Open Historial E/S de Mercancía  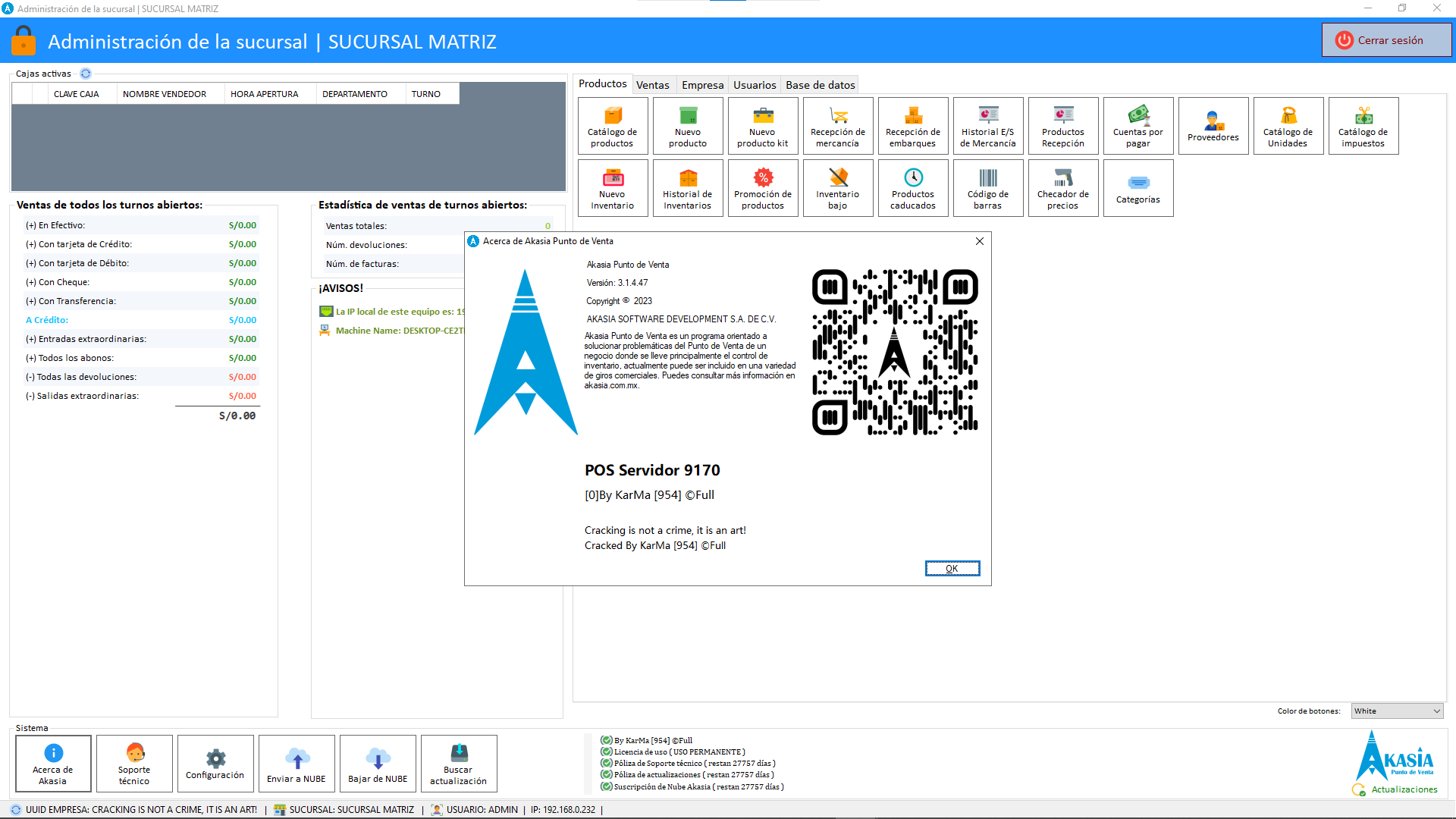point(988,126)
